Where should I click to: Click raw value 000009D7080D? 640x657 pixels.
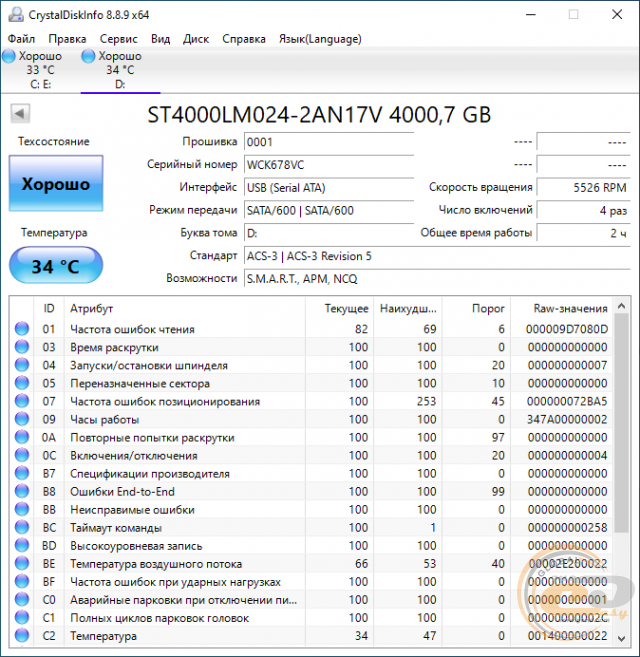pyautogui.click(x=567, y=329)
